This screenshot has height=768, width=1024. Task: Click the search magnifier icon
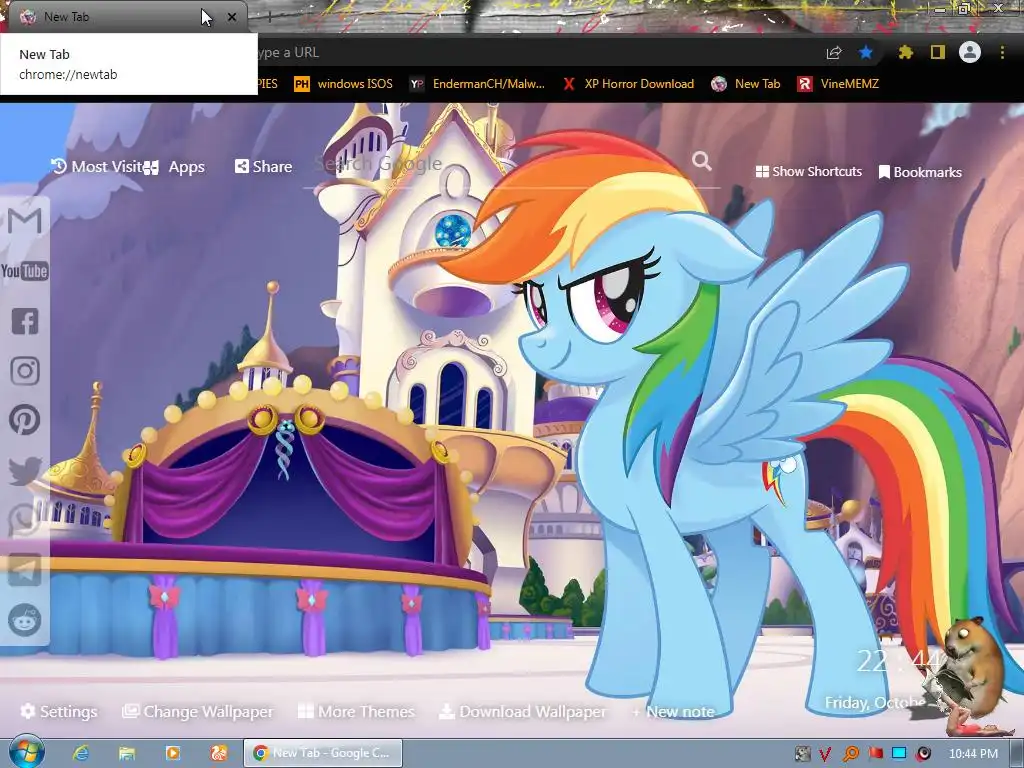point(701,161)
